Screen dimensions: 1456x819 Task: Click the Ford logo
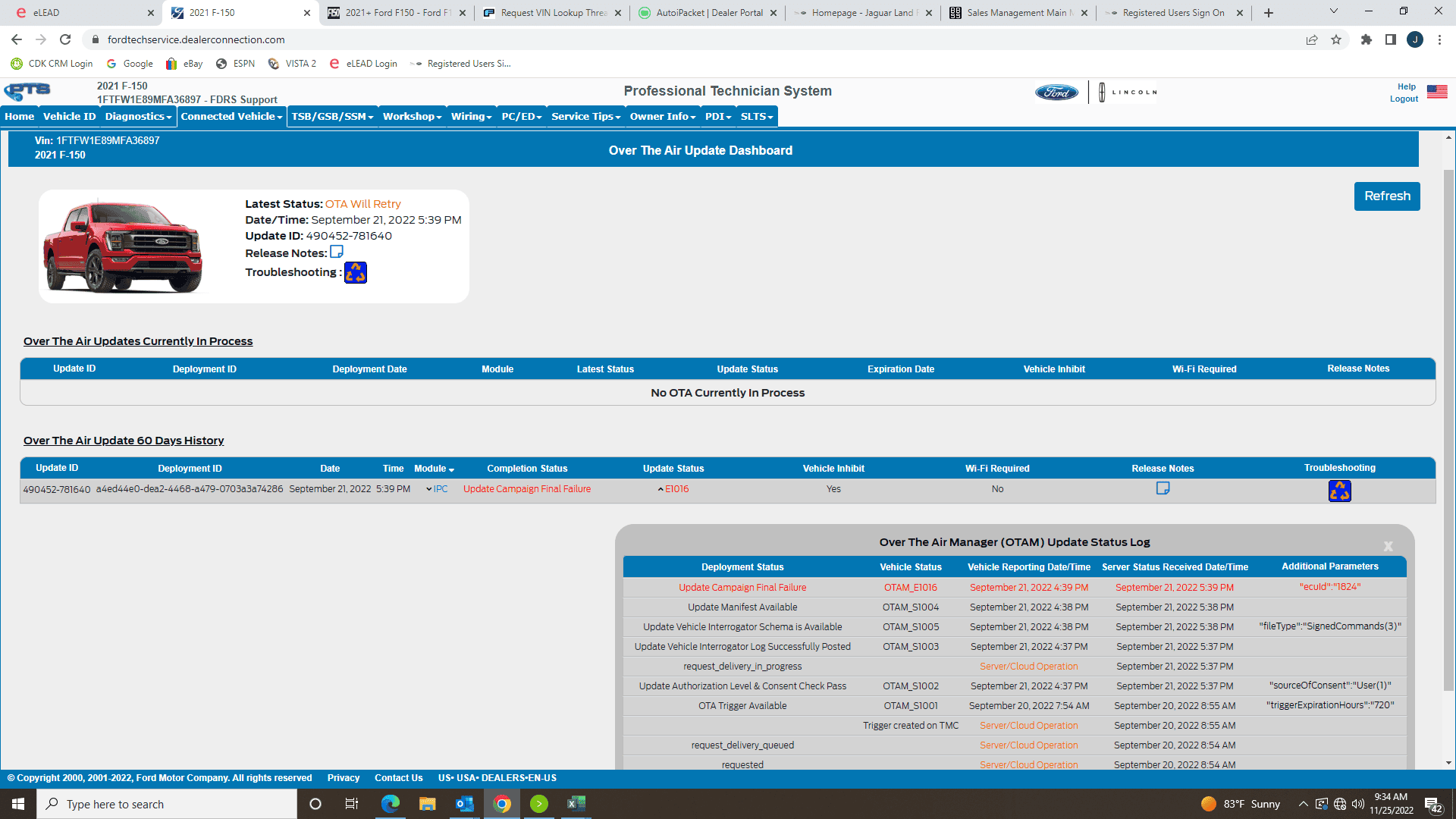click(1056, 93)
